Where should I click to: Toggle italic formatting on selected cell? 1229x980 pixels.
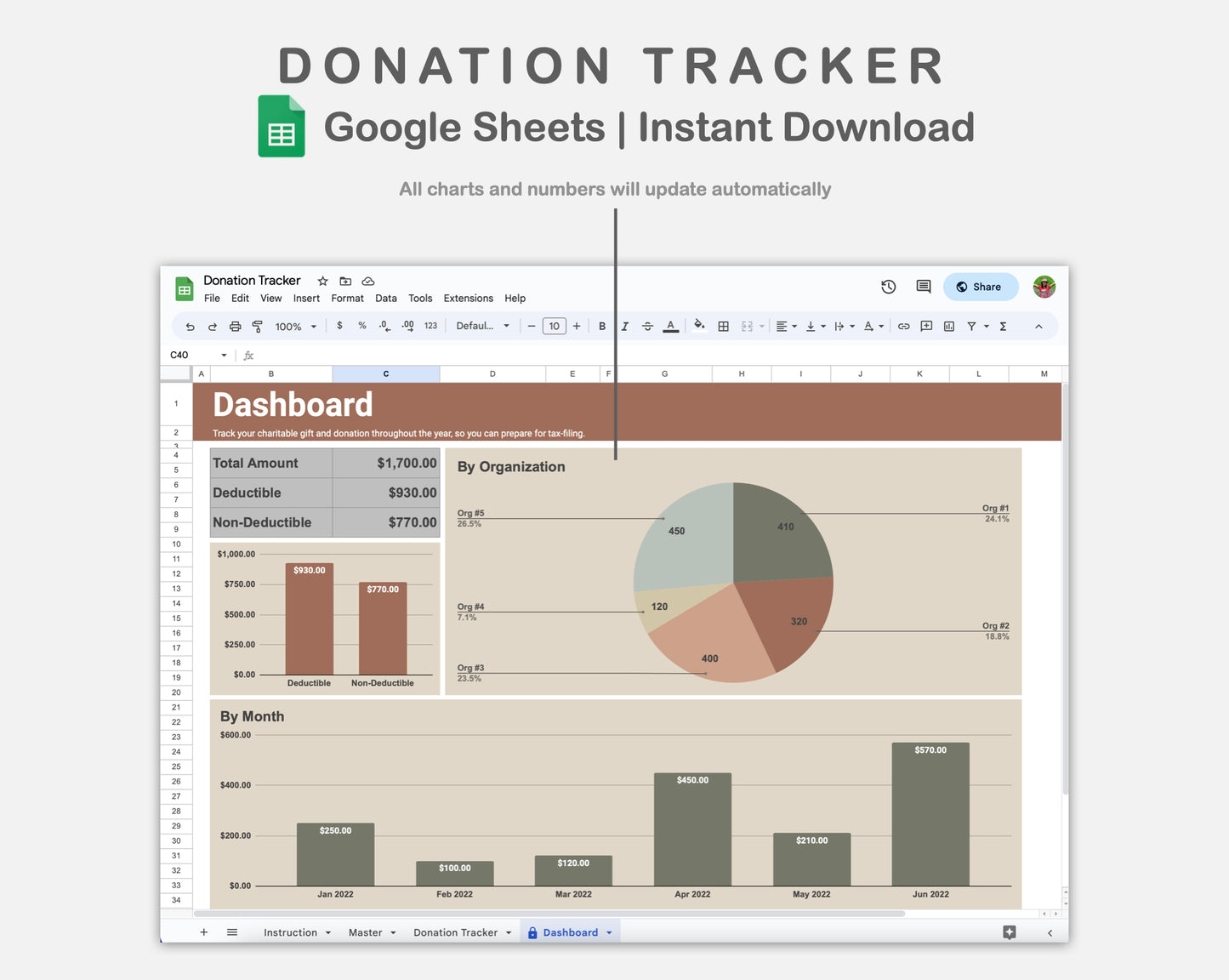tap(625, 326)
